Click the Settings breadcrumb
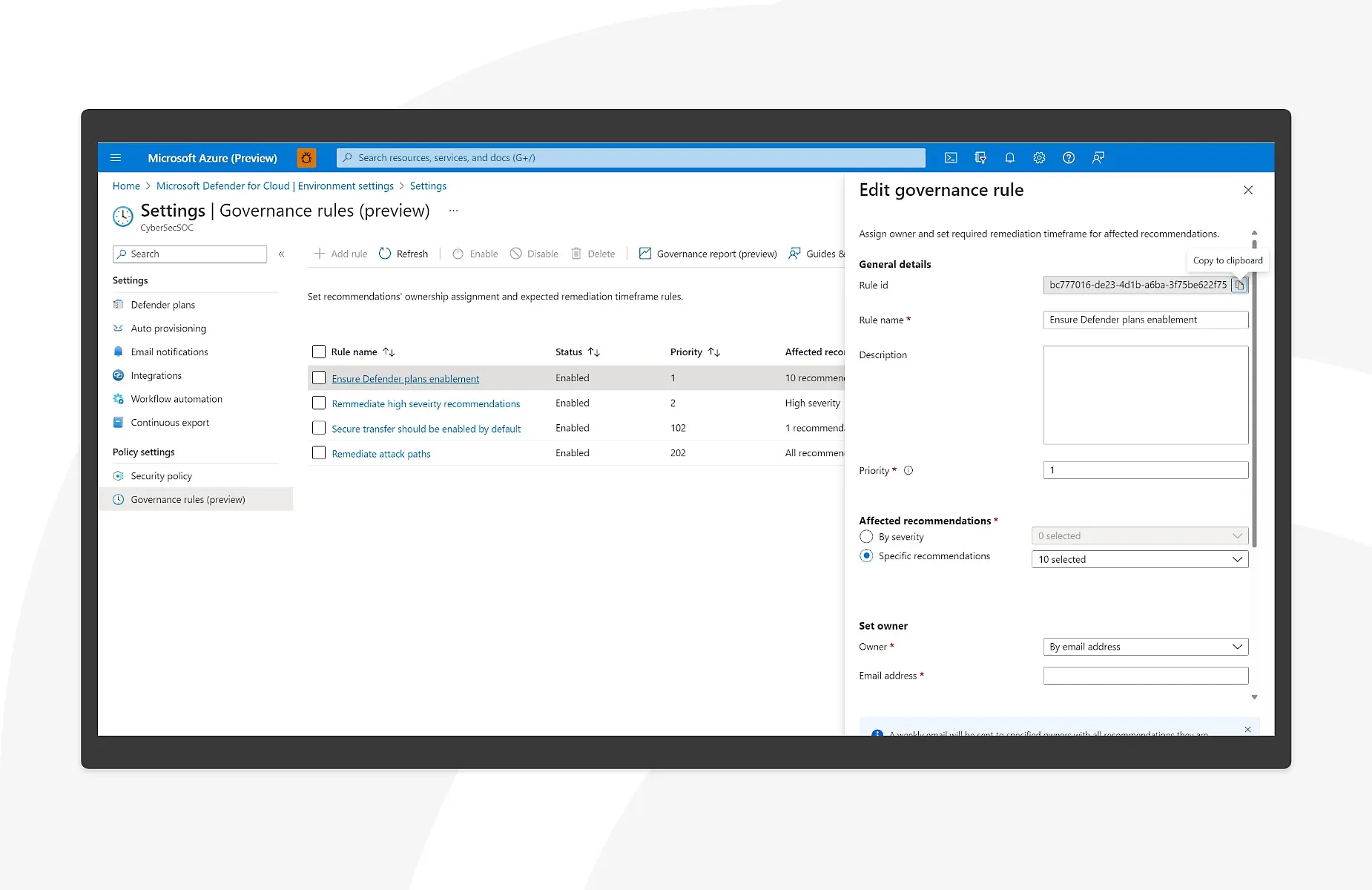This screenshot has width=1372, height=890. point(428,186)
